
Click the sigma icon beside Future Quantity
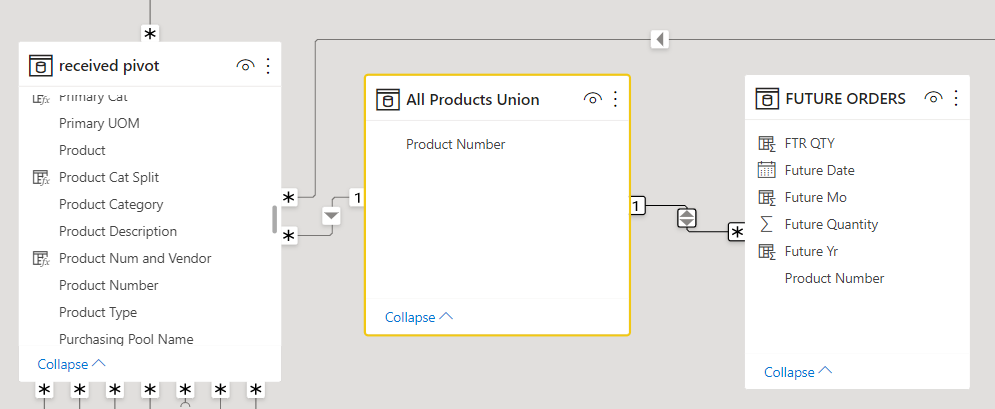[767, 224]
